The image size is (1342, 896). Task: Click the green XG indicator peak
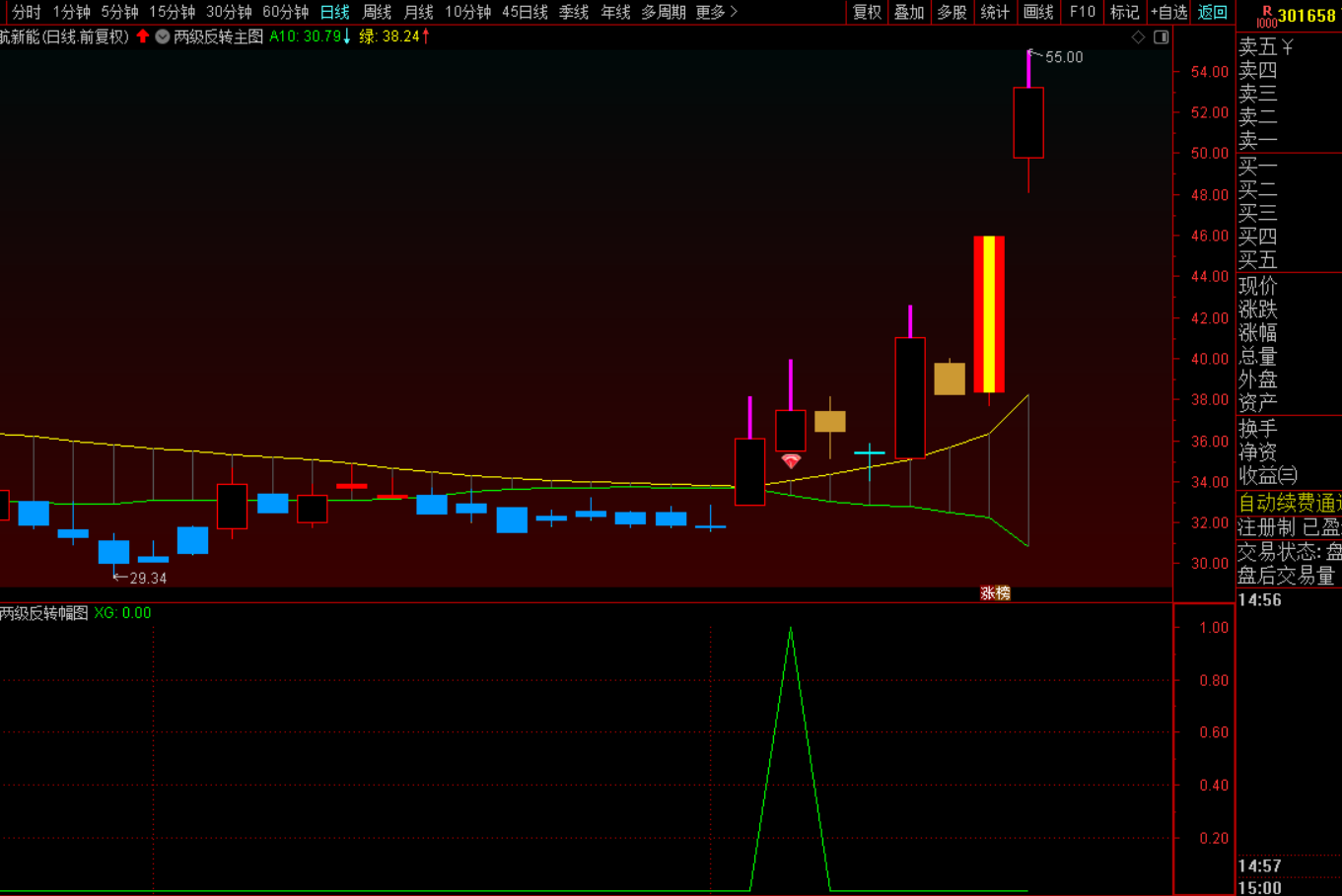pyautogui.click(x=791, y=631)
